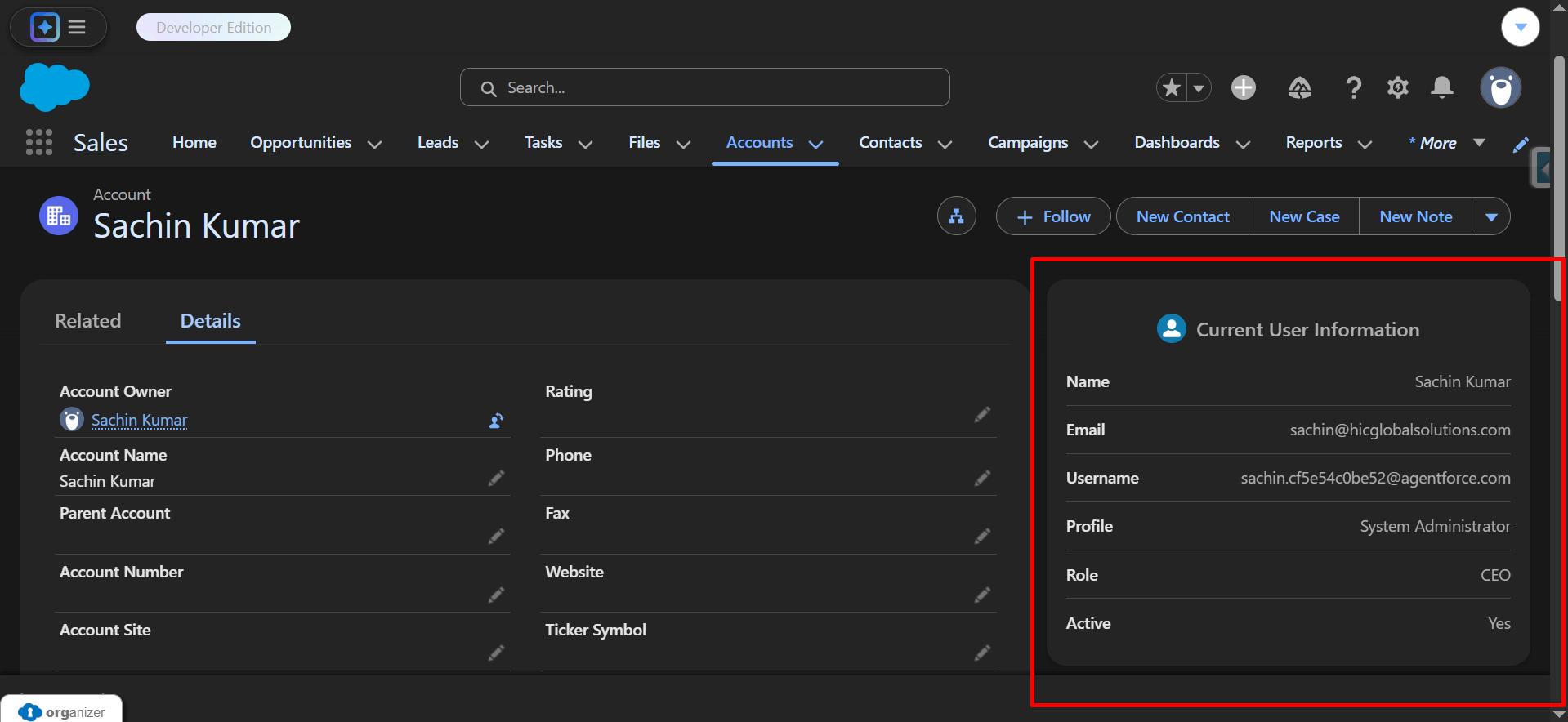View account hierarchy icon
The image size is (1568, 722).
956,216
